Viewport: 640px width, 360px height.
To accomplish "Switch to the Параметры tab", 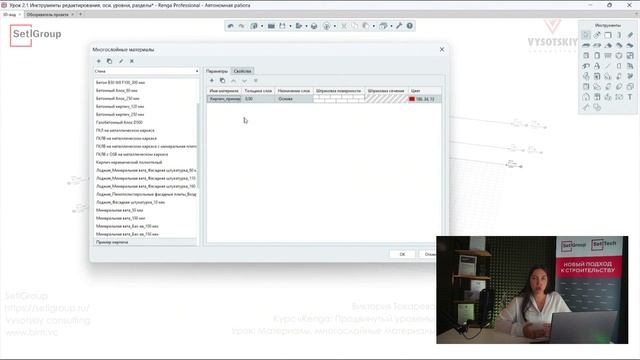I will click(217, 71).
